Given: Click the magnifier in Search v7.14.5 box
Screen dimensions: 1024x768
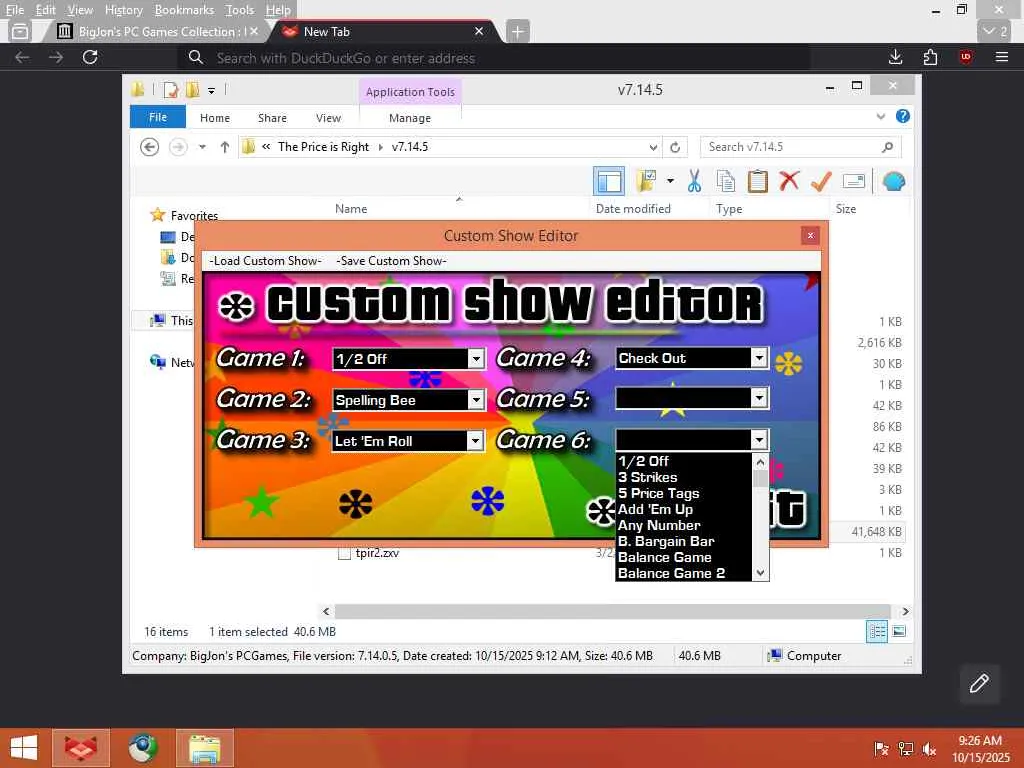Looking at the screenshot, I should [887, 147].
